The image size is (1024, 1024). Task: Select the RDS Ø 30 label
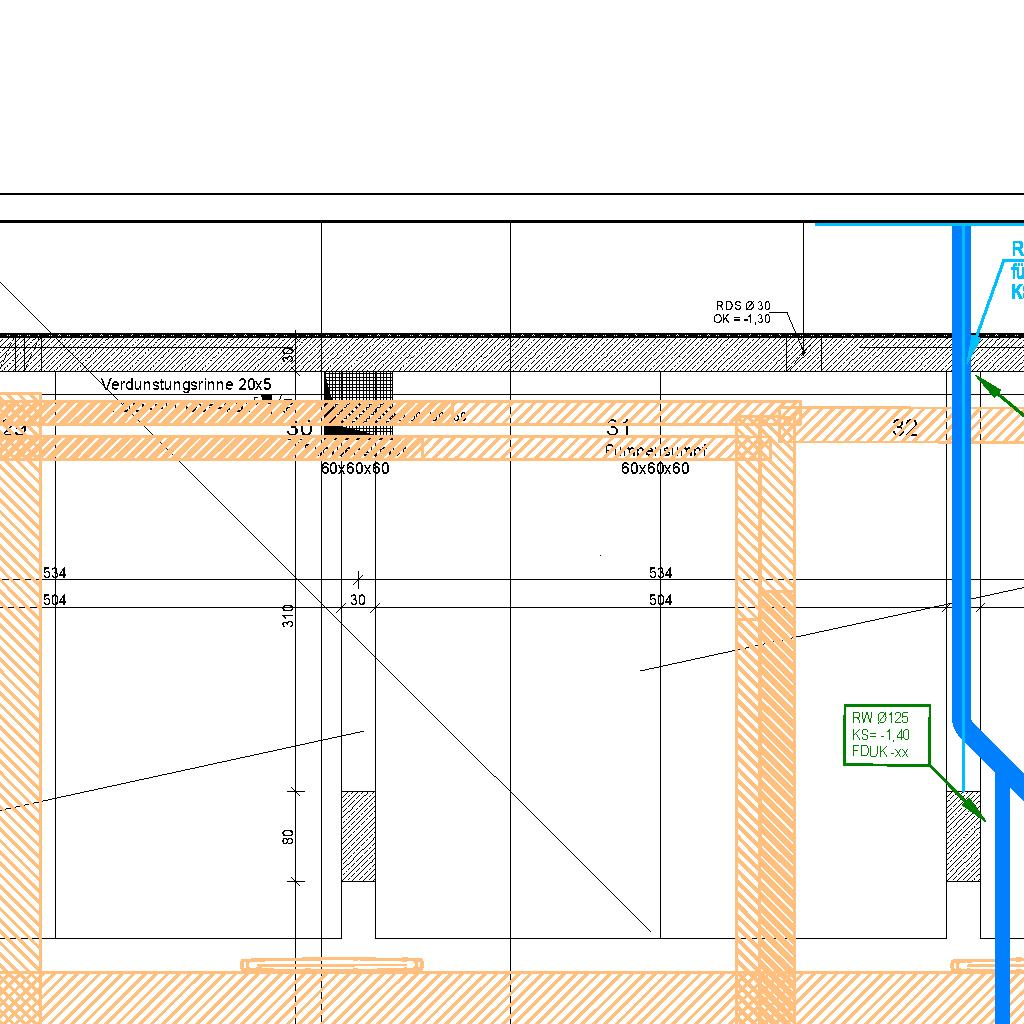743,306
